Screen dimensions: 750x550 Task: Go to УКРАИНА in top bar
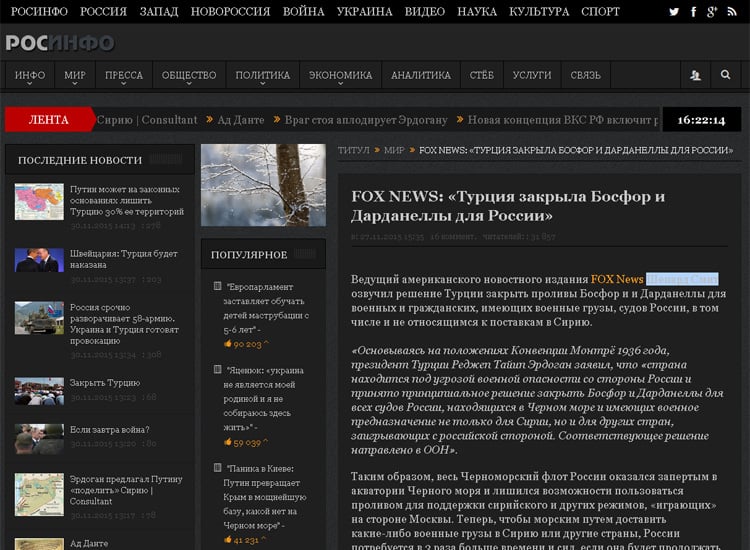(364, 11)
